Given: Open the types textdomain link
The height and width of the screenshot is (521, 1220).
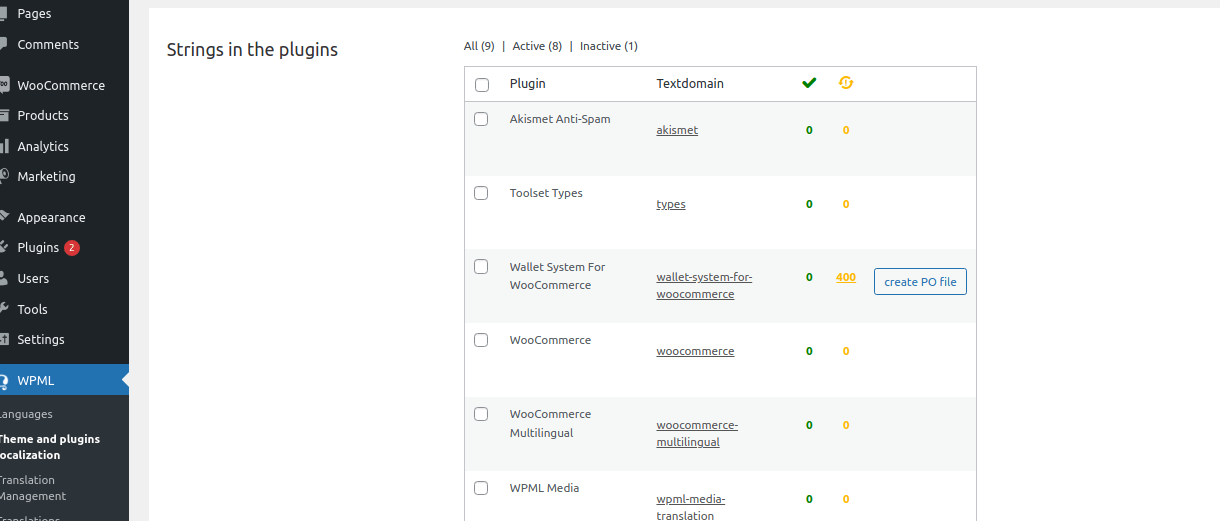Looking at the screenshot, I should pos(671,204).
